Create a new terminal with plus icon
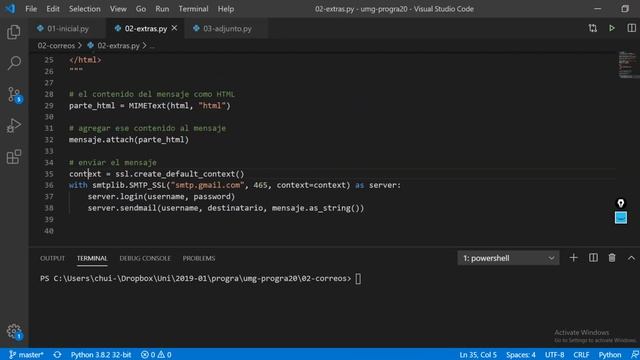The width and height of the screenshot is (640, 360). pos(573,258)
